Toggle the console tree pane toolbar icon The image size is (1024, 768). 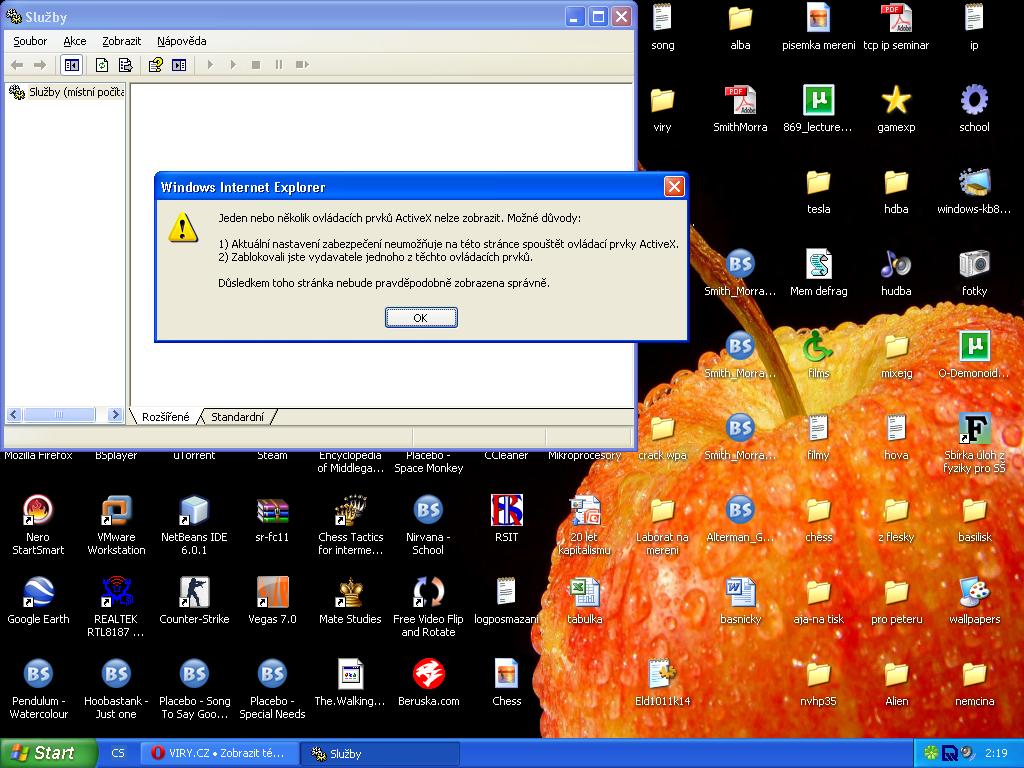[72, 65]
